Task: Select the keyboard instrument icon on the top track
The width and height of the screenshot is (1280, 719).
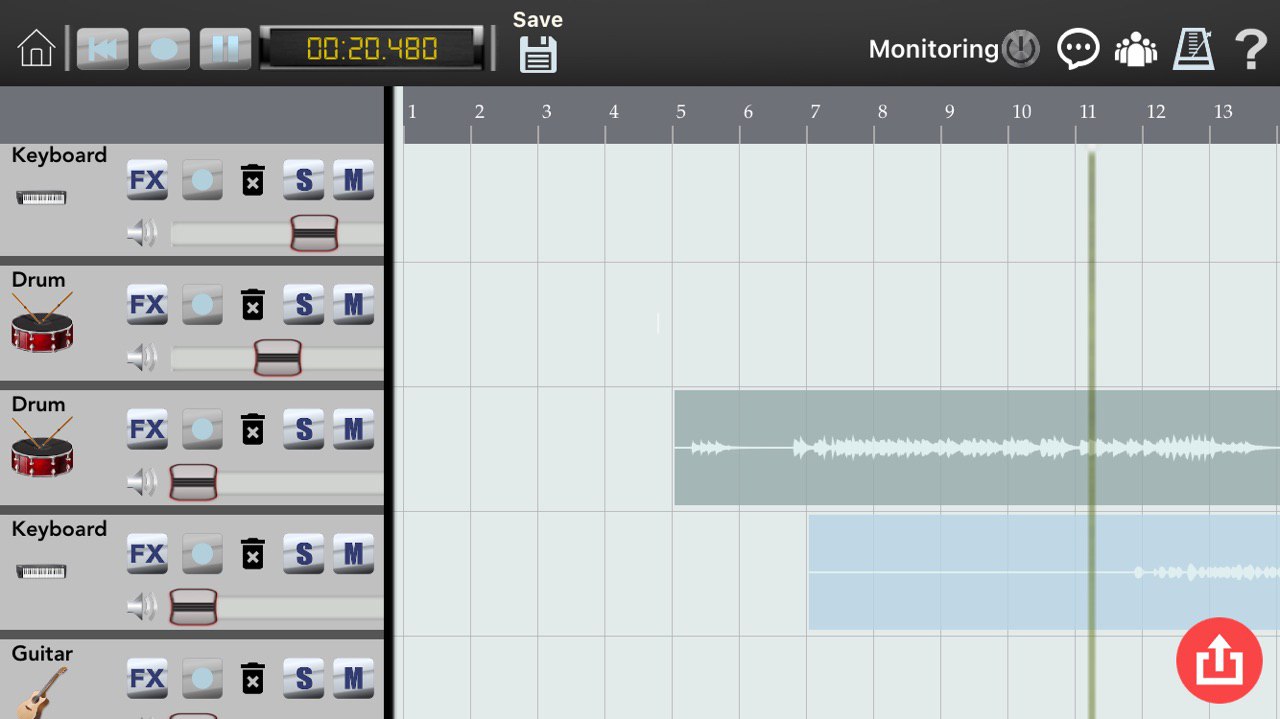Action: coord(41,197)
